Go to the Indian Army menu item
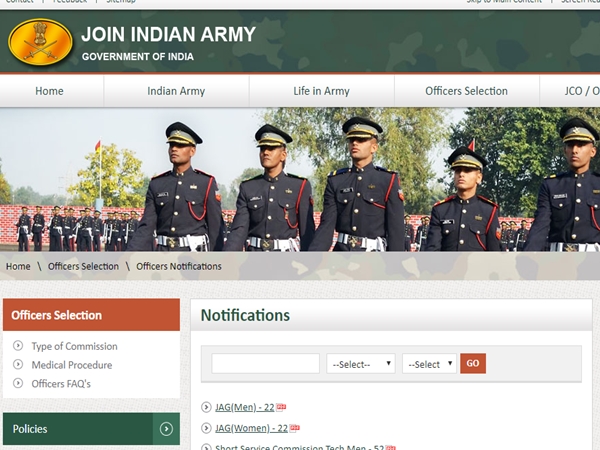 coord(176,91)
